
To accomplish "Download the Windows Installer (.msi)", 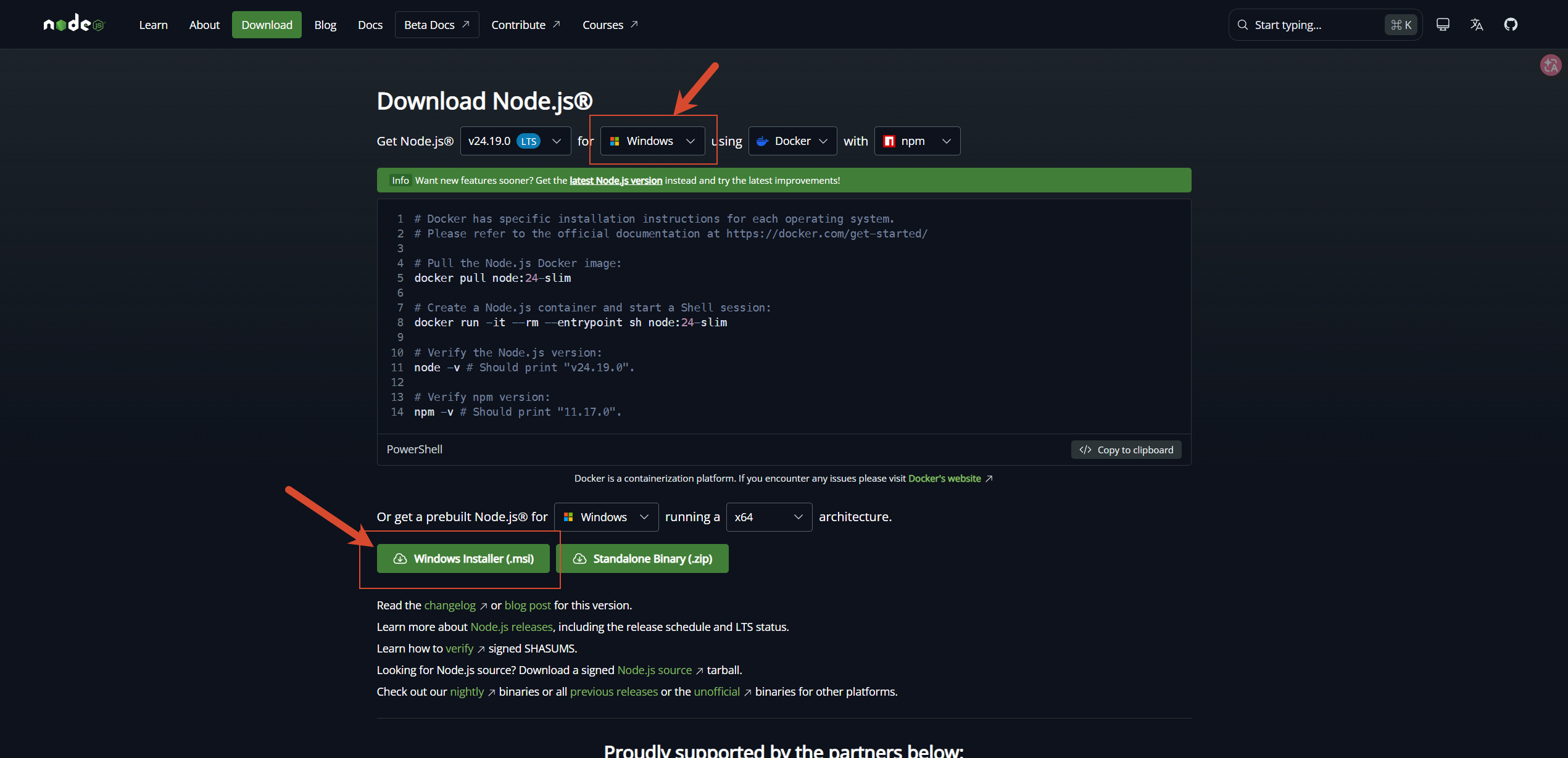I will point(463,559).
